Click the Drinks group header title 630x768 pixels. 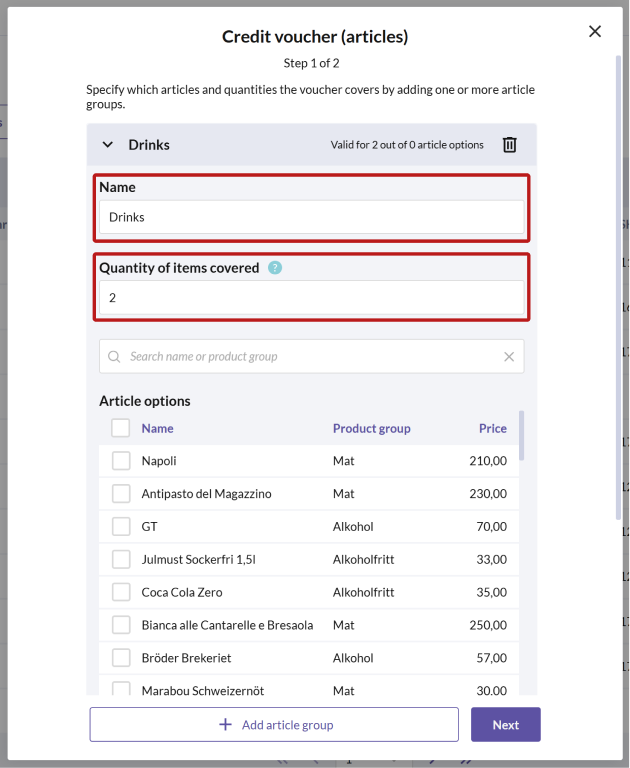point(149,145)
